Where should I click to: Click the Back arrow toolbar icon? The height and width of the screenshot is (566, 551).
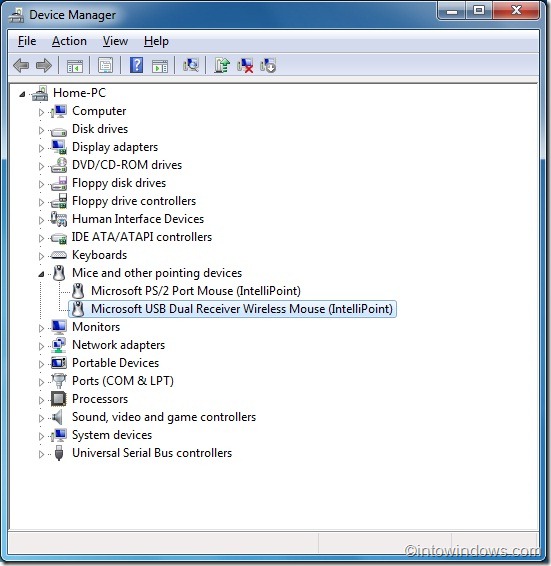pos(21,66)
